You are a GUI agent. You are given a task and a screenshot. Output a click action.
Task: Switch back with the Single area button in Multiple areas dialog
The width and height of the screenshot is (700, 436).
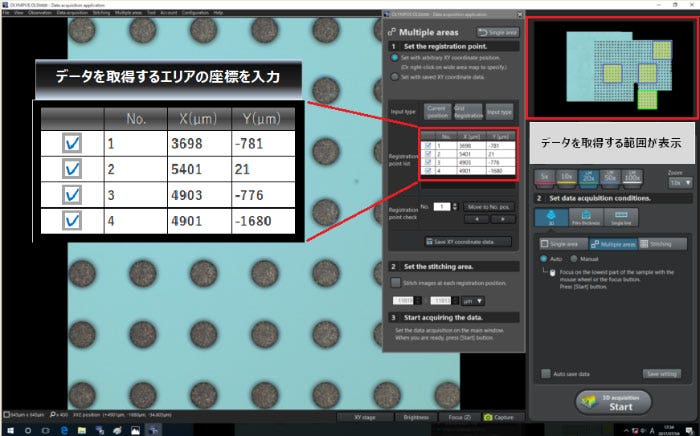tap(498, 33)
